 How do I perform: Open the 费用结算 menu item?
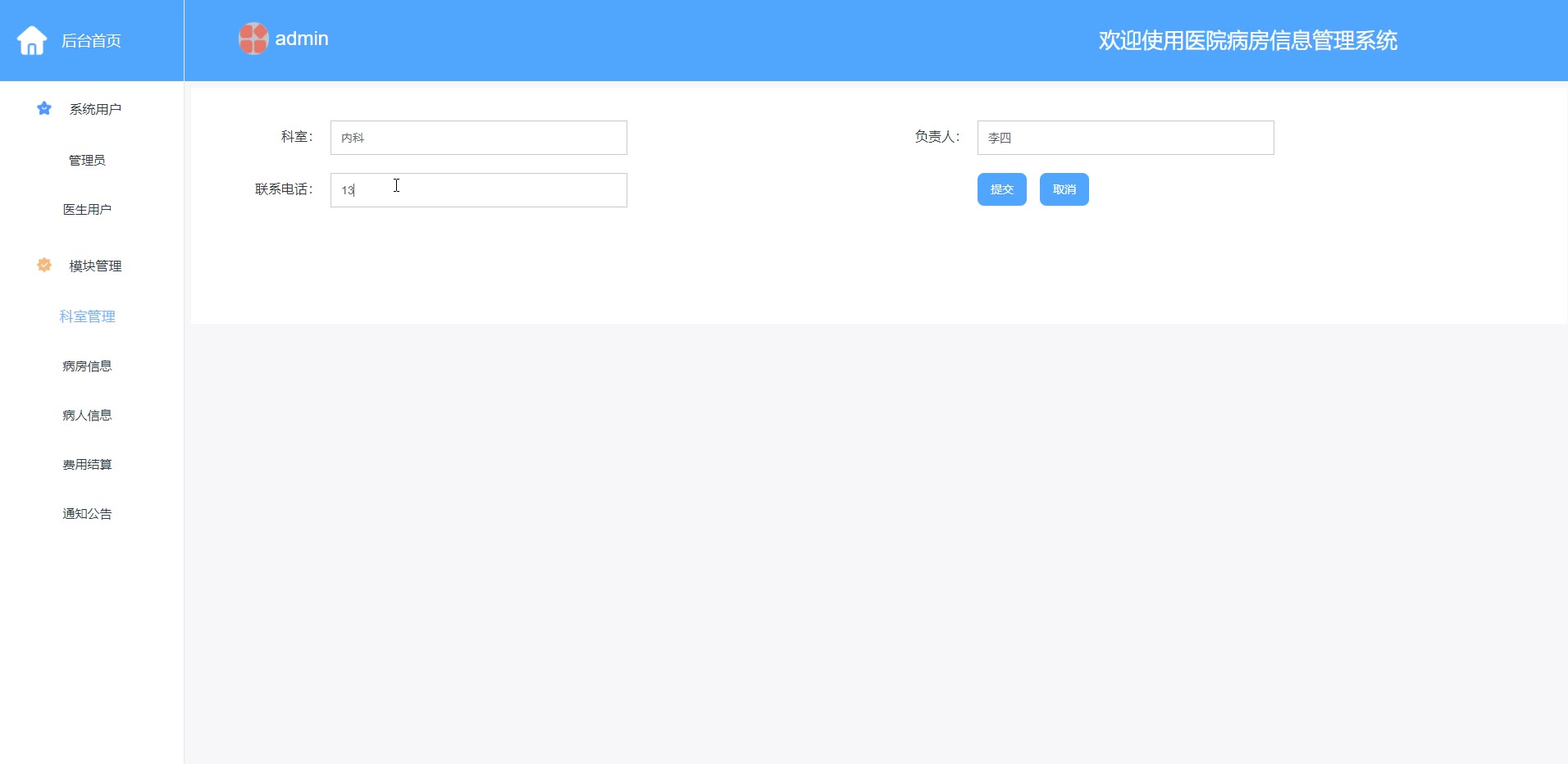click(87, 465)
